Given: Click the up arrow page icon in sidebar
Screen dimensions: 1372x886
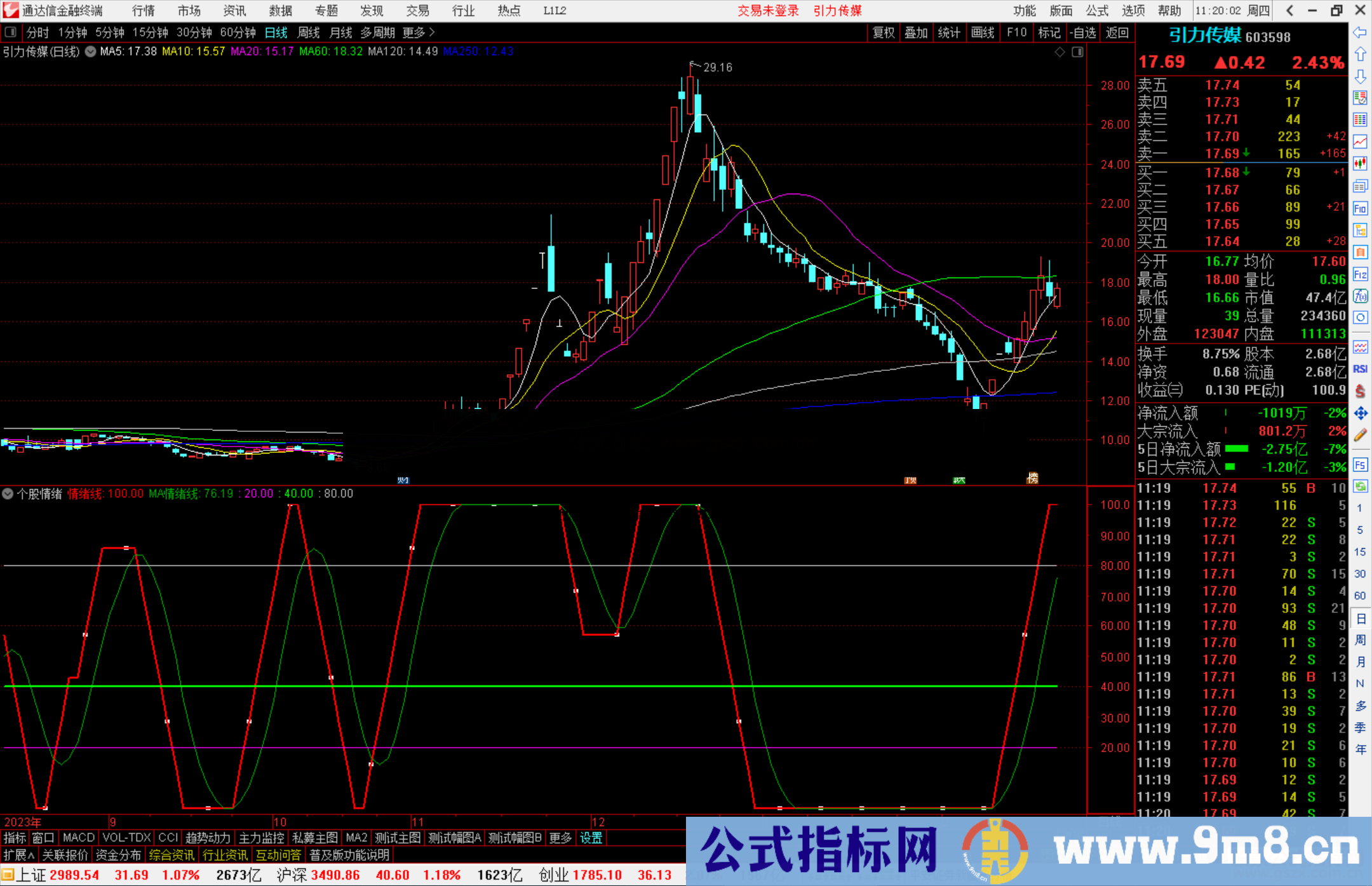Looking at the screenshot, I should (x=1361, y=53).
